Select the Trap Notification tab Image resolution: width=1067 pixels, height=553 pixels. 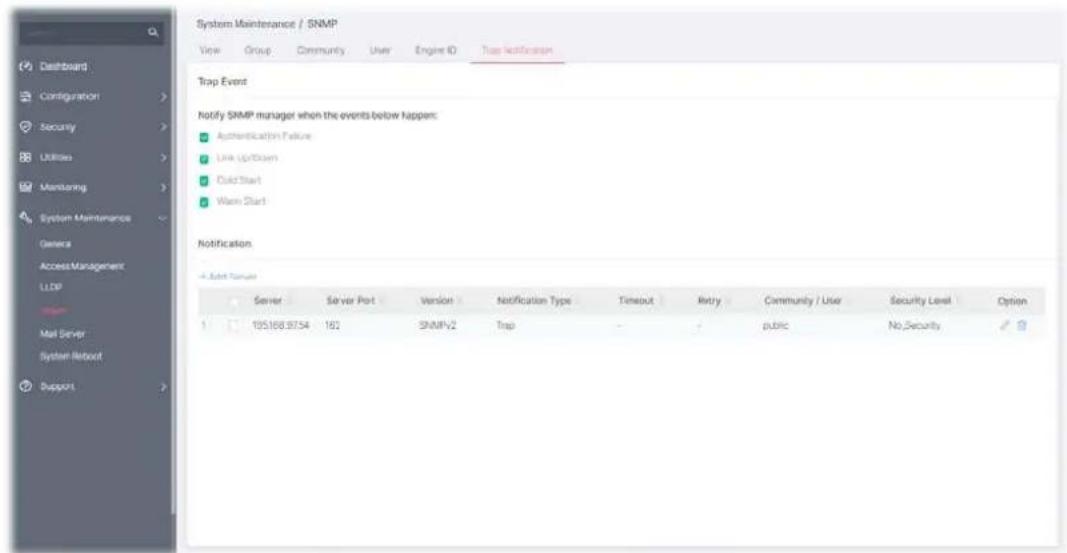point(517,50)
